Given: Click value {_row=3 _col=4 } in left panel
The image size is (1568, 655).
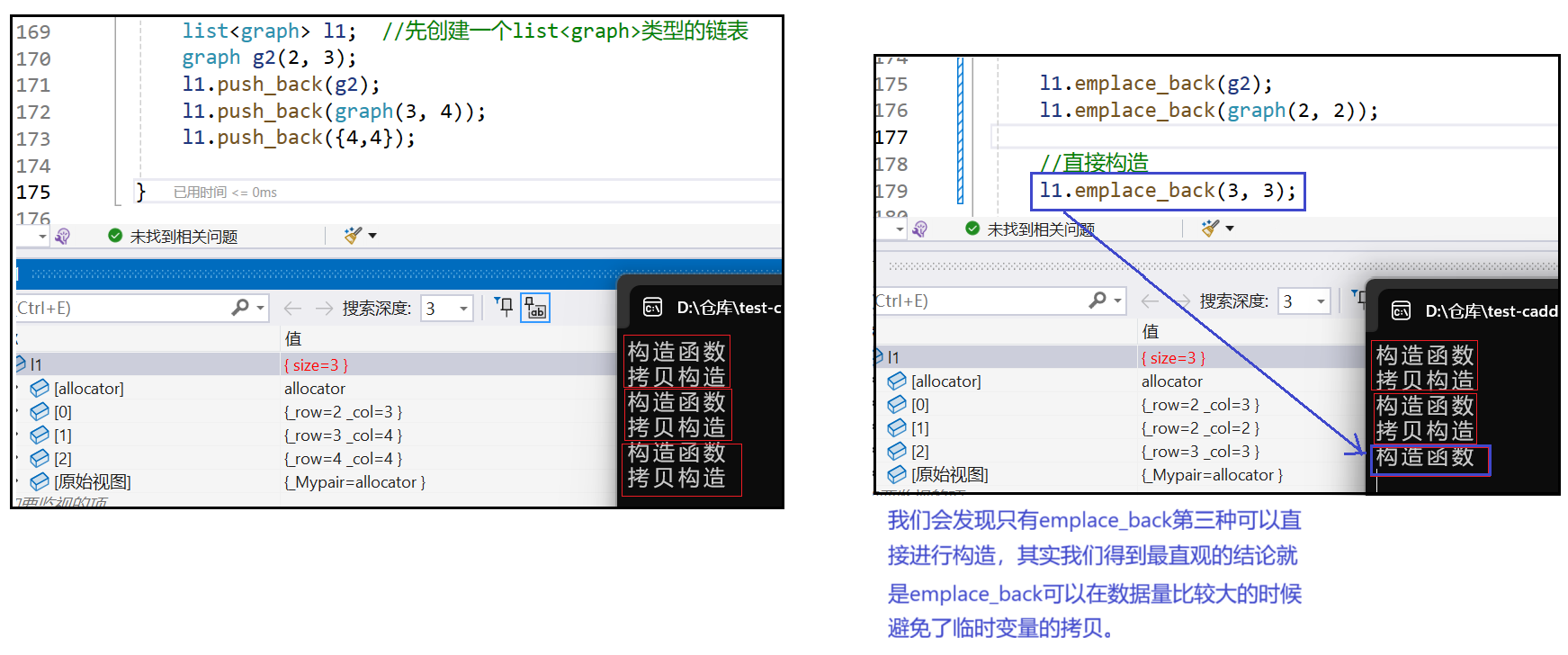Looking at the screenshot, I should (343, 435).
